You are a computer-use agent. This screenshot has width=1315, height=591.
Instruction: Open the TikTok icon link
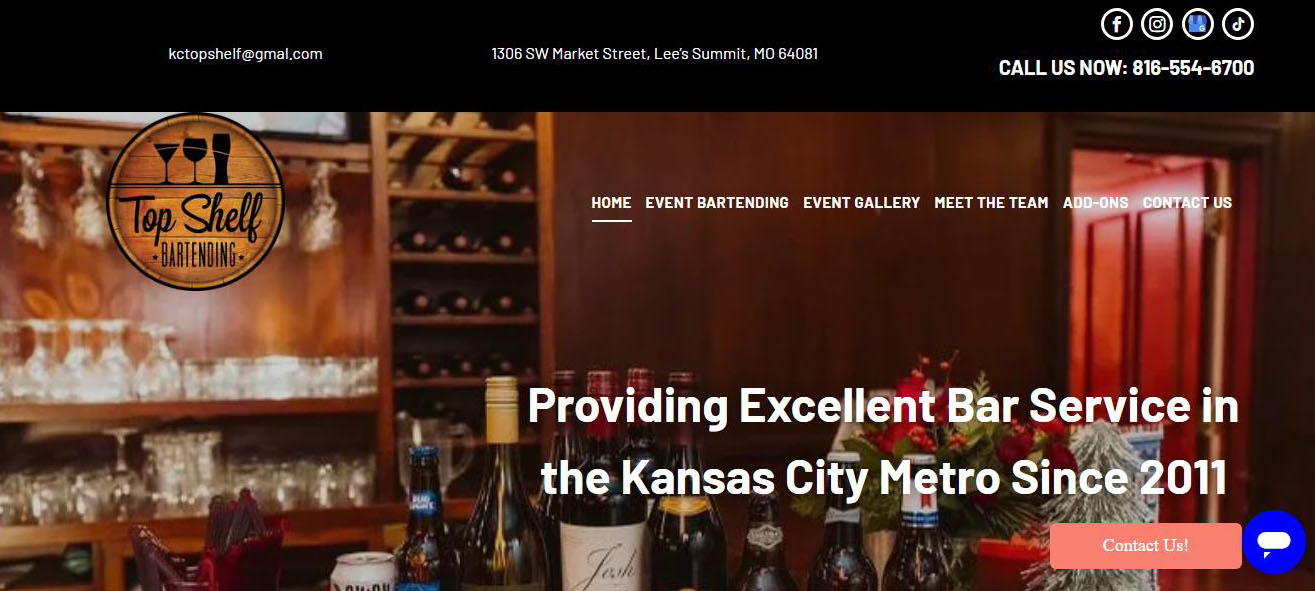(x=1238, y=23)
